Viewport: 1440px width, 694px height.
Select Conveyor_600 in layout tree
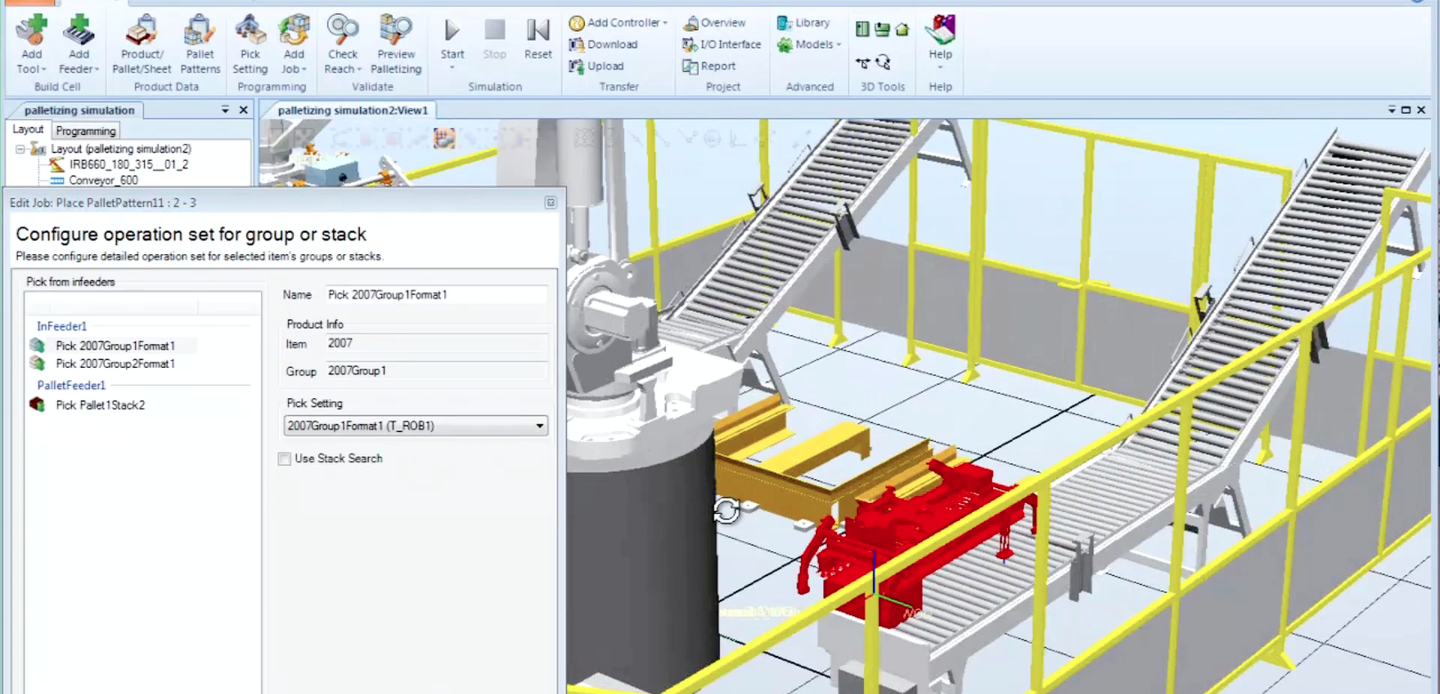103,180
